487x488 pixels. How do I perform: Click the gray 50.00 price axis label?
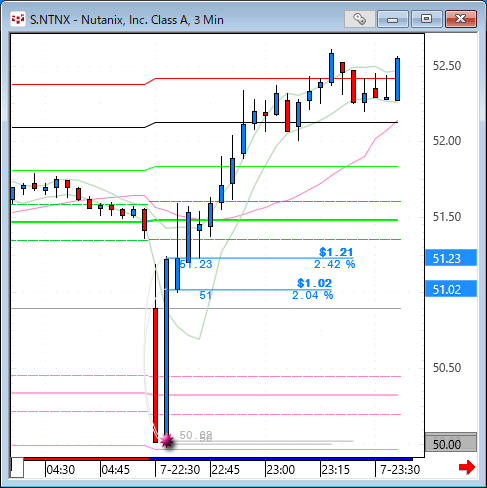coord(451,444)
